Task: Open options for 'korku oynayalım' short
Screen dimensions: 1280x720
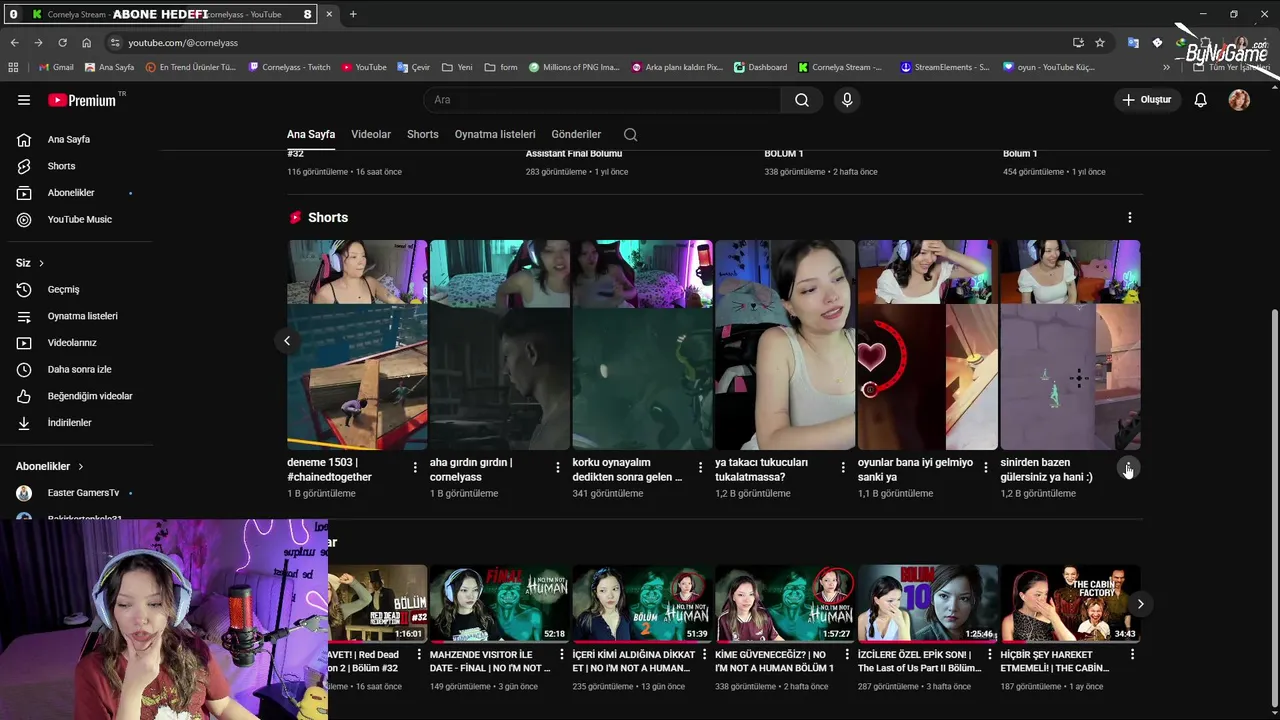Action: click(700, 468)
